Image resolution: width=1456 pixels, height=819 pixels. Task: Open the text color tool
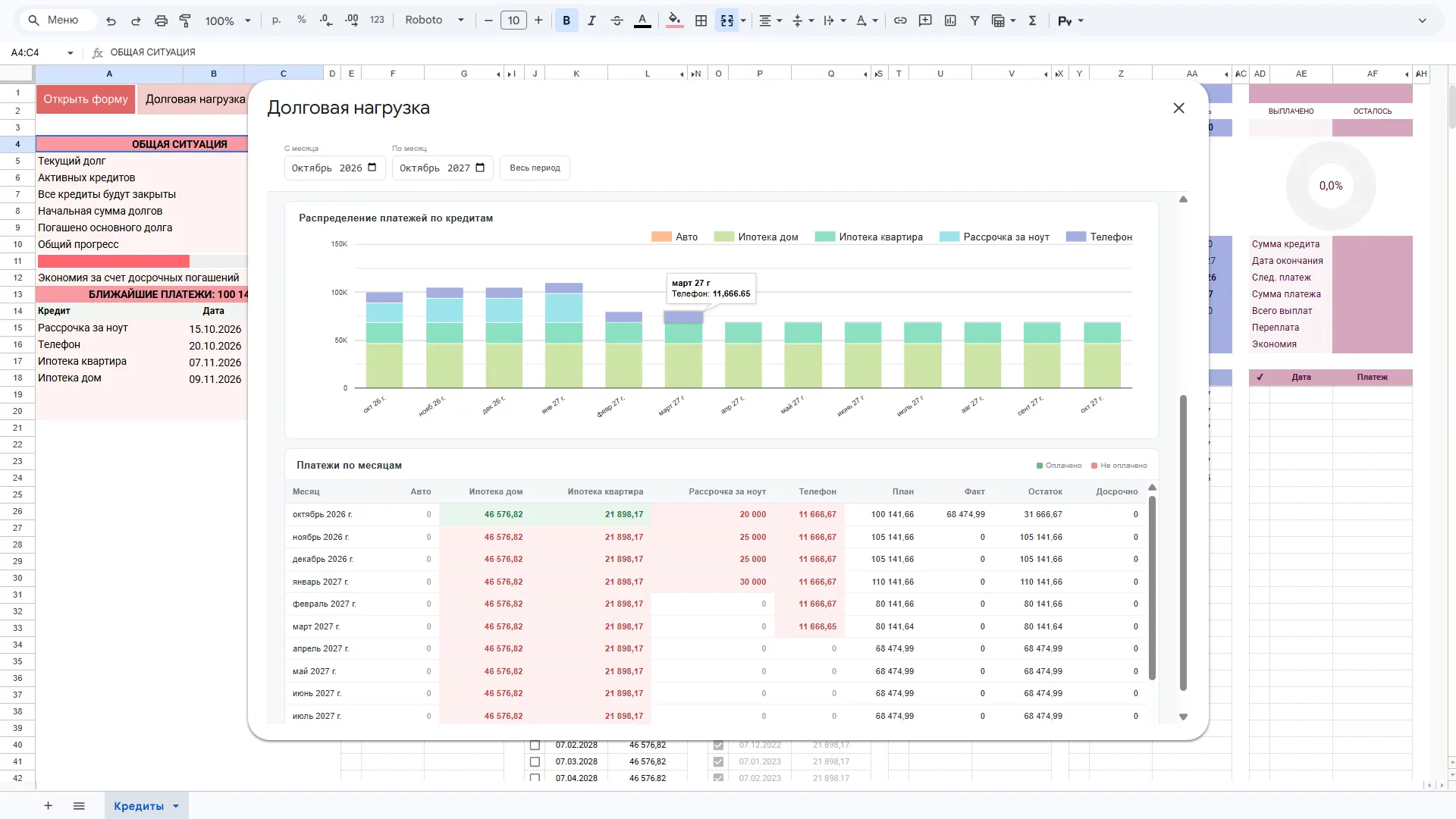point(642,20)
